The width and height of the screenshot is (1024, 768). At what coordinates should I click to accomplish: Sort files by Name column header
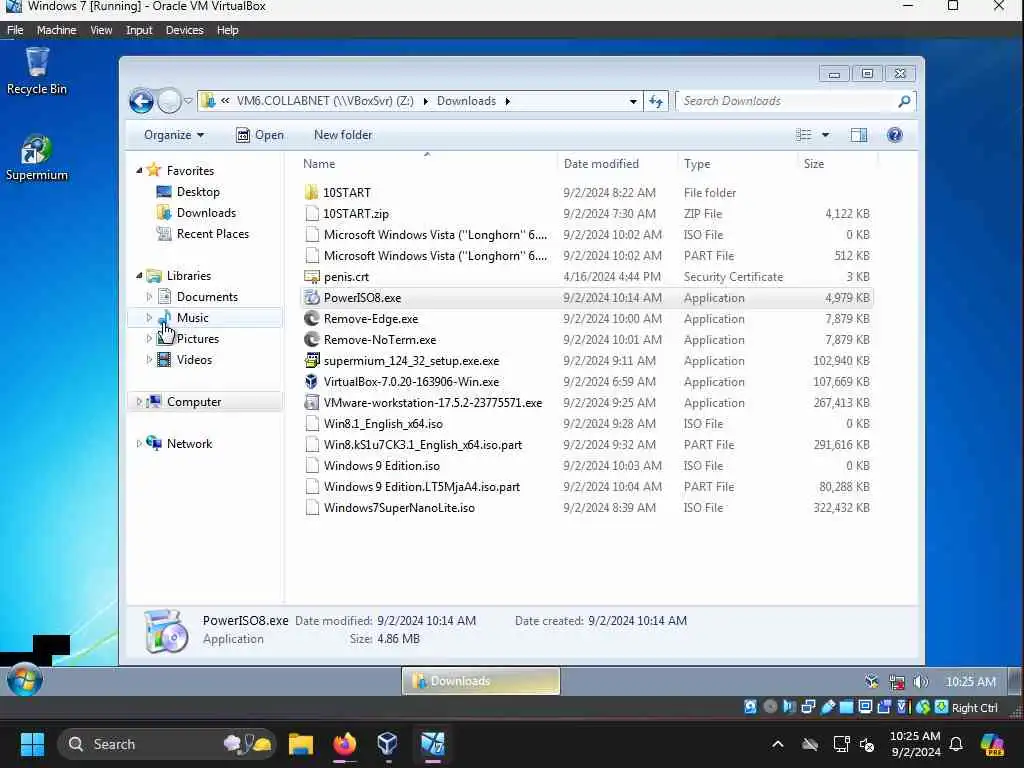point(427,164)
